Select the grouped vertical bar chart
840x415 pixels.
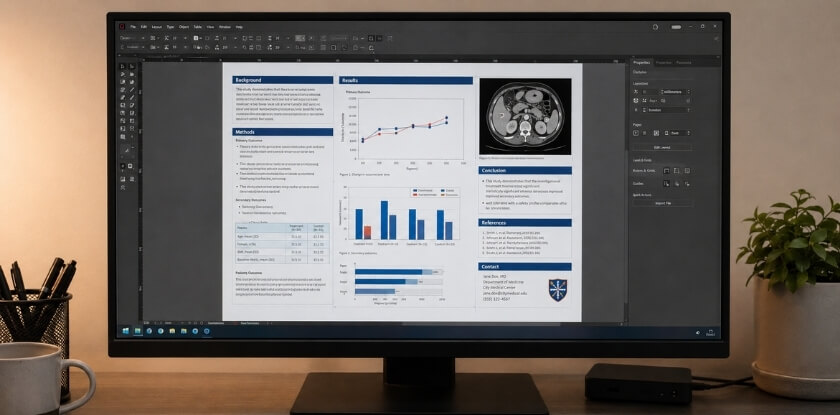(x=399, y=216)
